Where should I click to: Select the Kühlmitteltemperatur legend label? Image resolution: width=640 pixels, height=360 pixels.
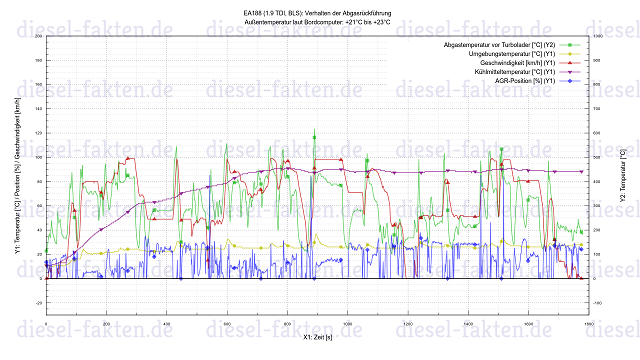[515, 72]
